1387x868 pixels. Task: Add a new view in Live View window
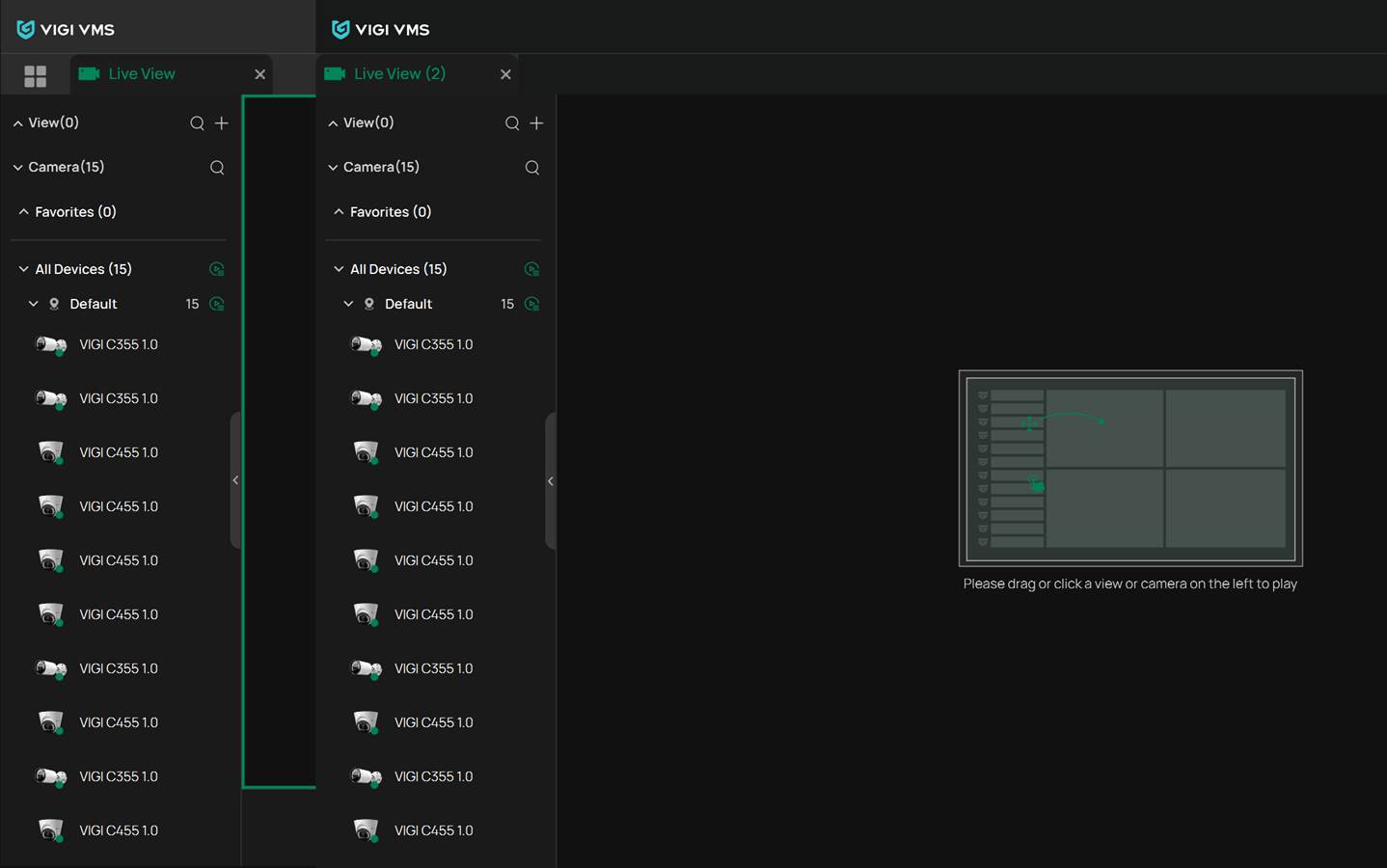pos(222,123)
